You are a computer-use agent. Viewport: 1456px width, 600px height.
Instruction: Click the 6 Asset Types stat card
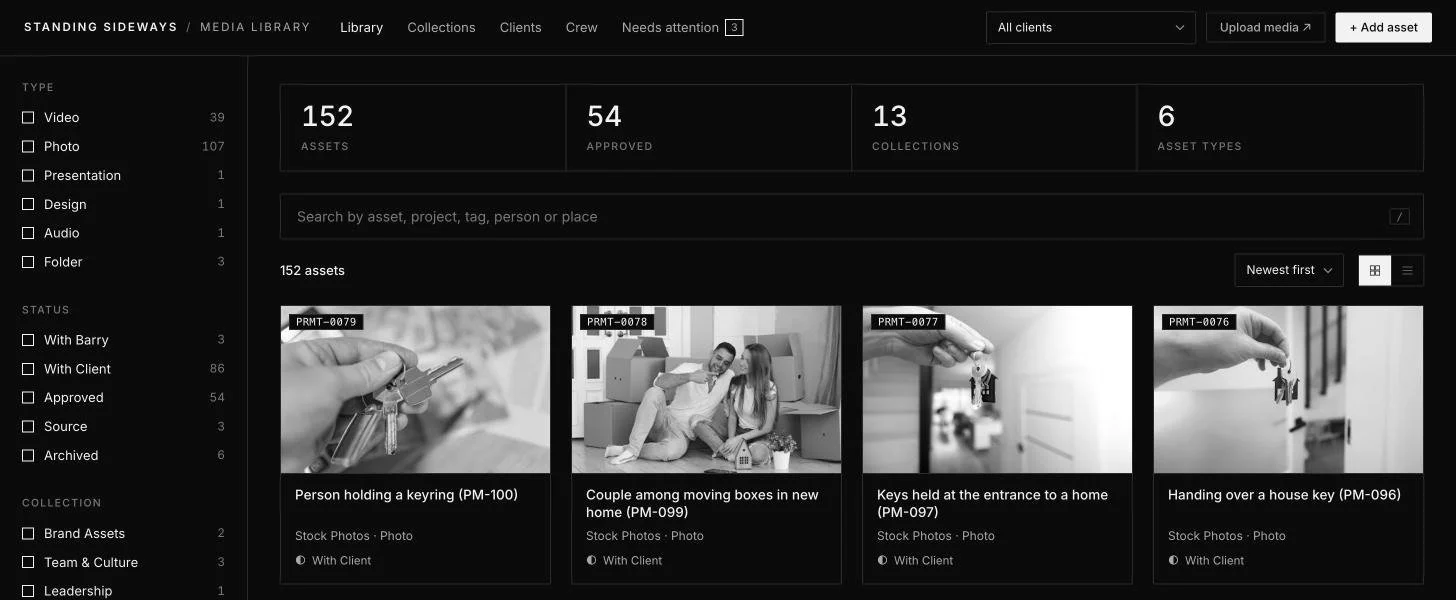click(1280, 127)
